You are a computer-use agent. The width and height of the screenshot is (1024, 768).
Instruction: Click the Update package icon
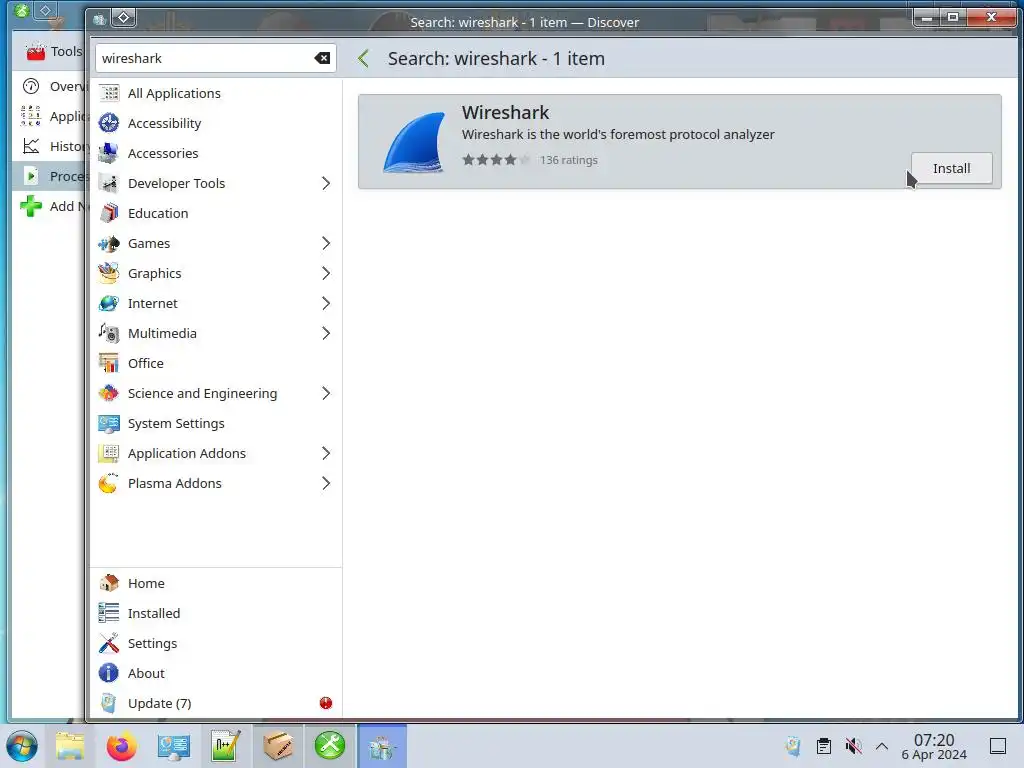coord(108,703)
